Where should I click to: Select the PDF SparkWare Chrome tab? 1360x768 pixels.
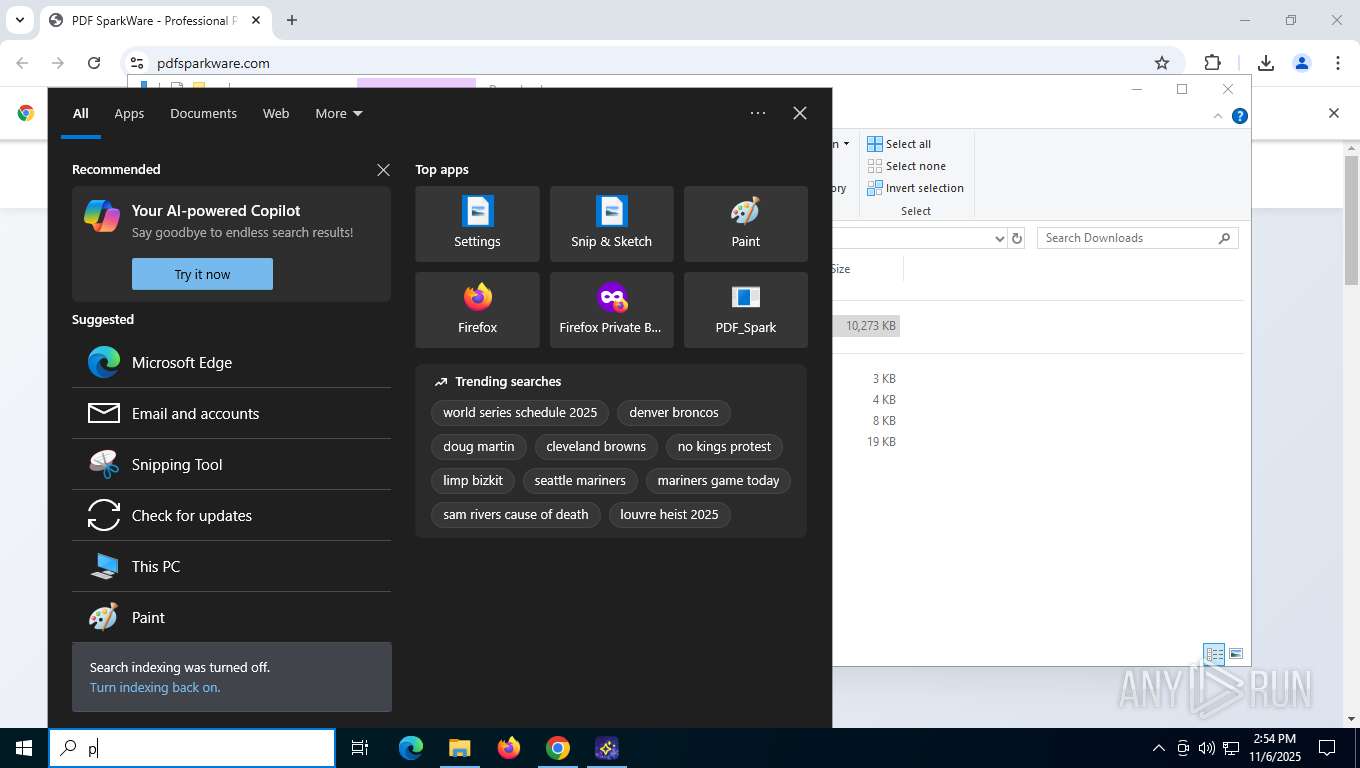(x=155, y=20)
